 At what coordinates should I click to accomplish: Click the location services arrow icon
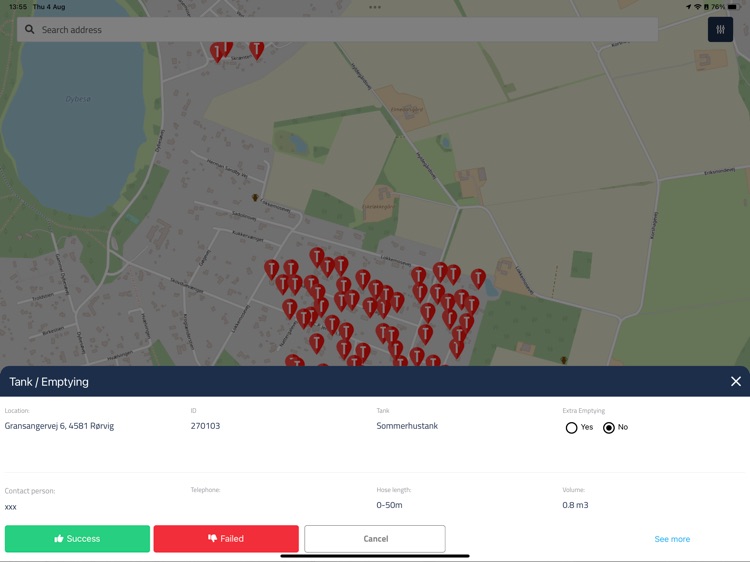688,7
